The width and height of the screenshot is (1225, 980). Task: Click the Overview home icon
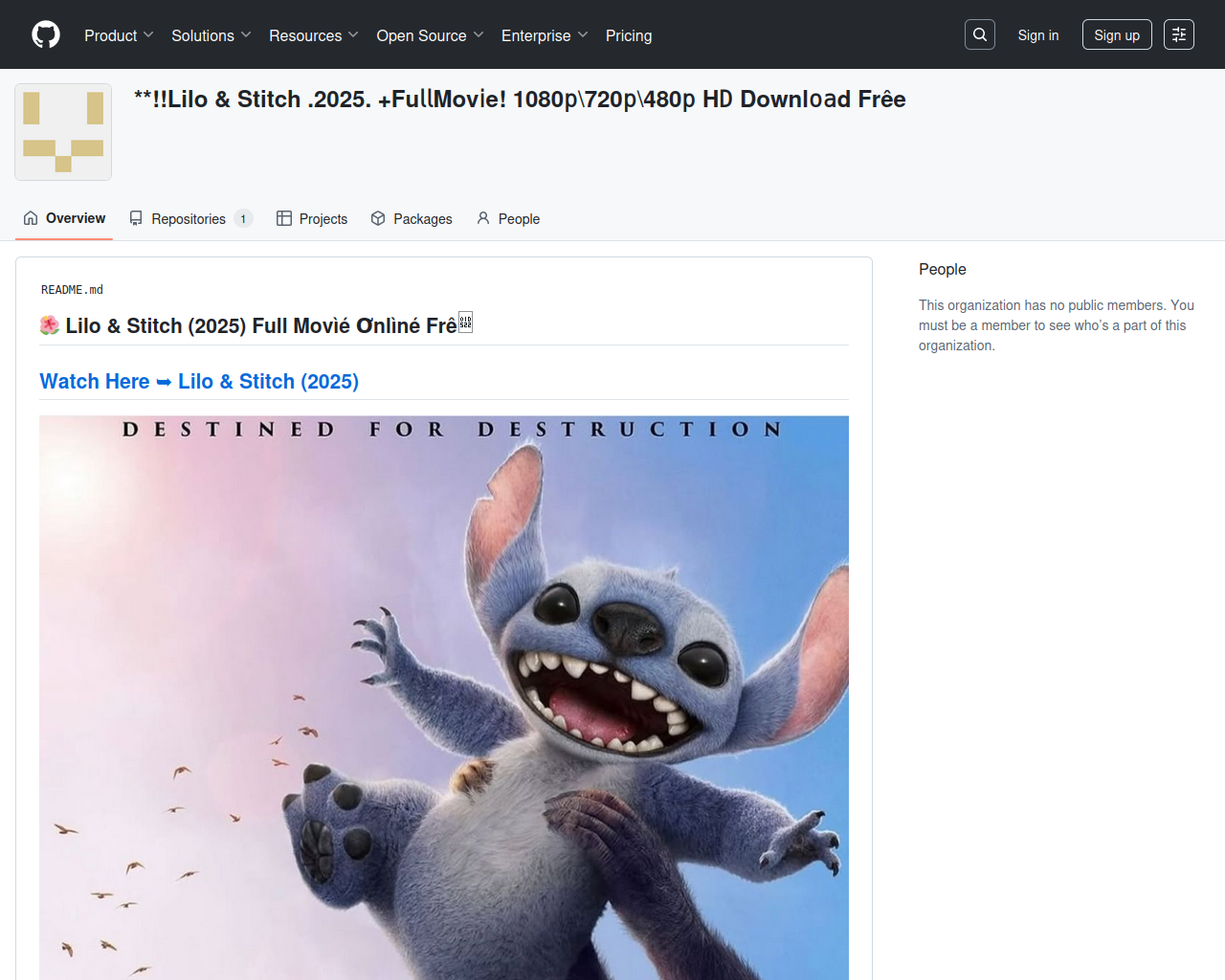(x=31, y=218)
